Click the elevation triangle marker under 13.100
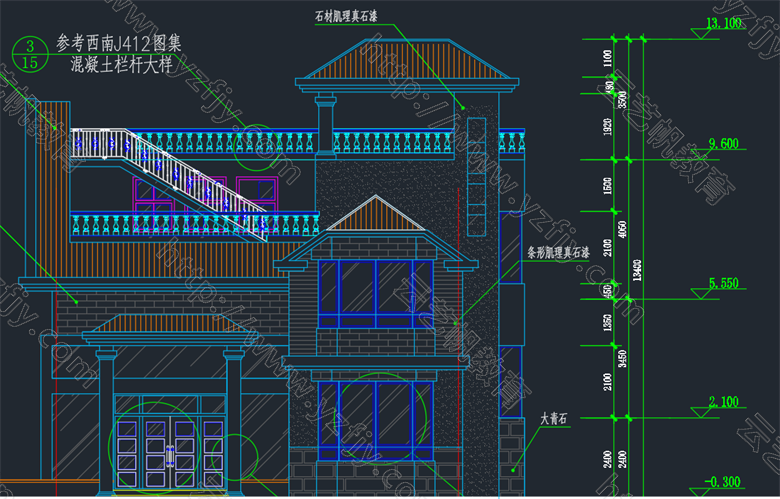The image size is (780, 499). (701, 34)
